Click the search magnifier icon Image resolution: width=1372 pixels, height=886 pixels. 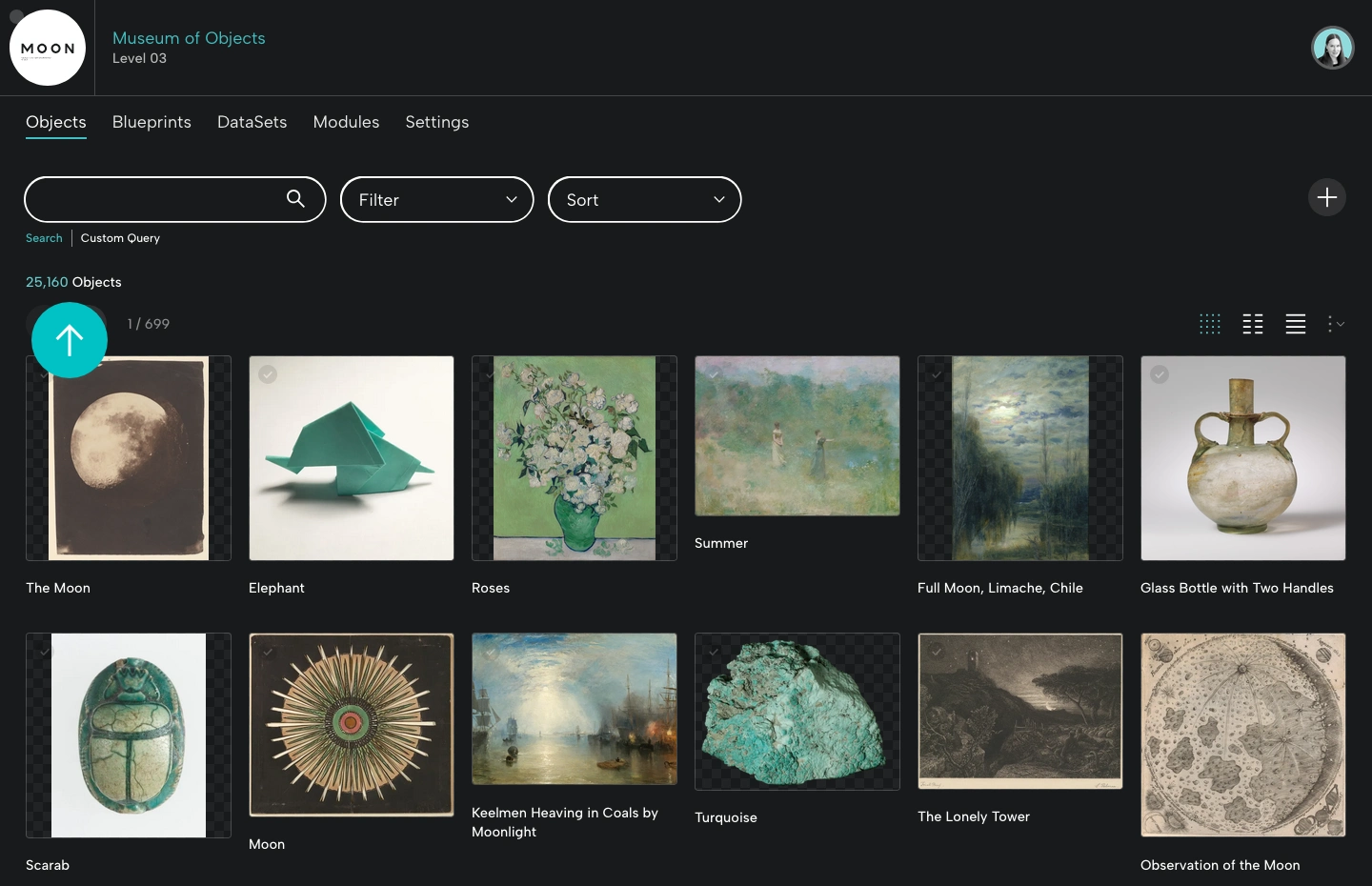(295, 199)
